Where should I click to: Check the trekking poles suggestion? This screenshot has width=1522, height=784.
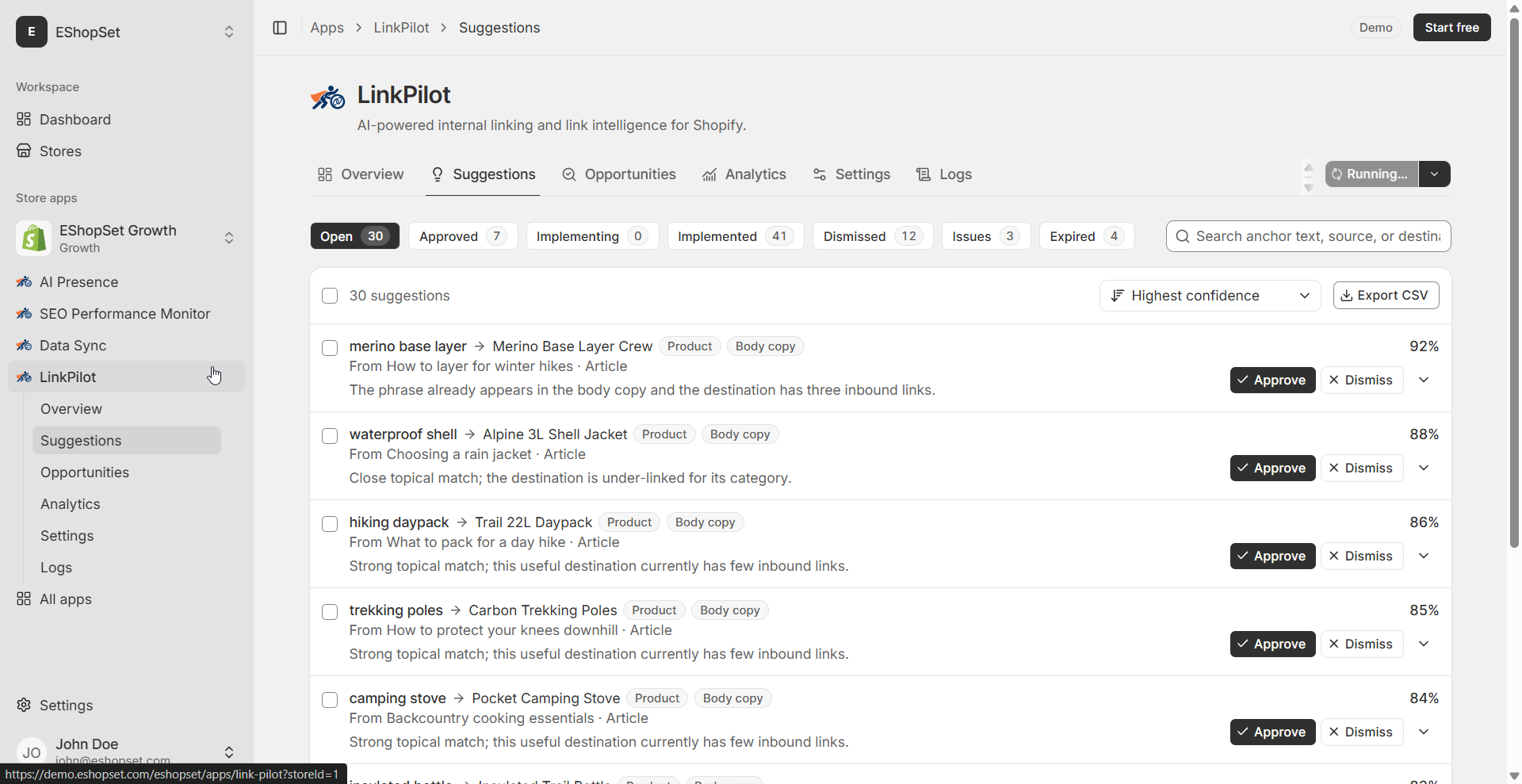point(330,612)
